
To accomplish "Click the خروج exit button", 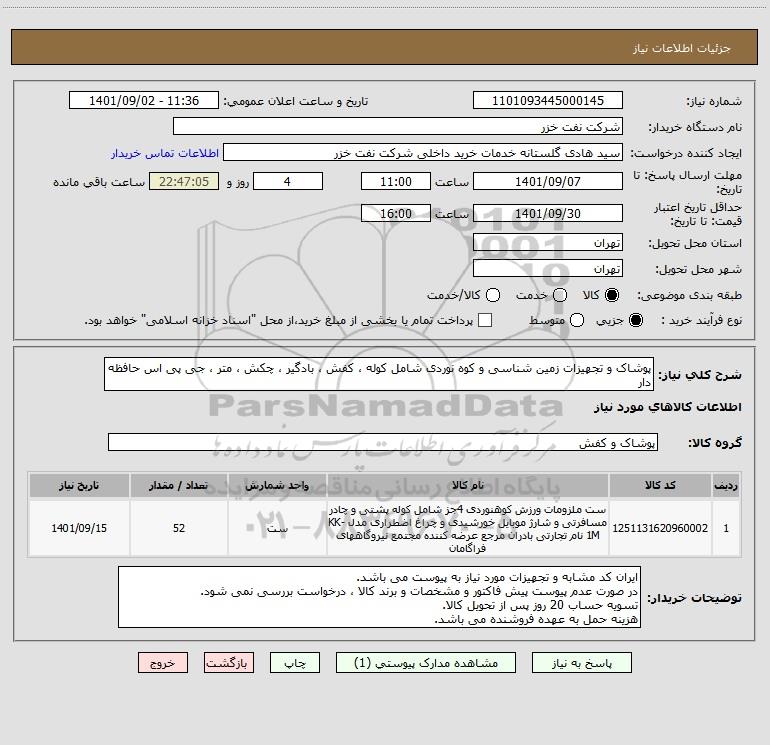I will point(163,663).
